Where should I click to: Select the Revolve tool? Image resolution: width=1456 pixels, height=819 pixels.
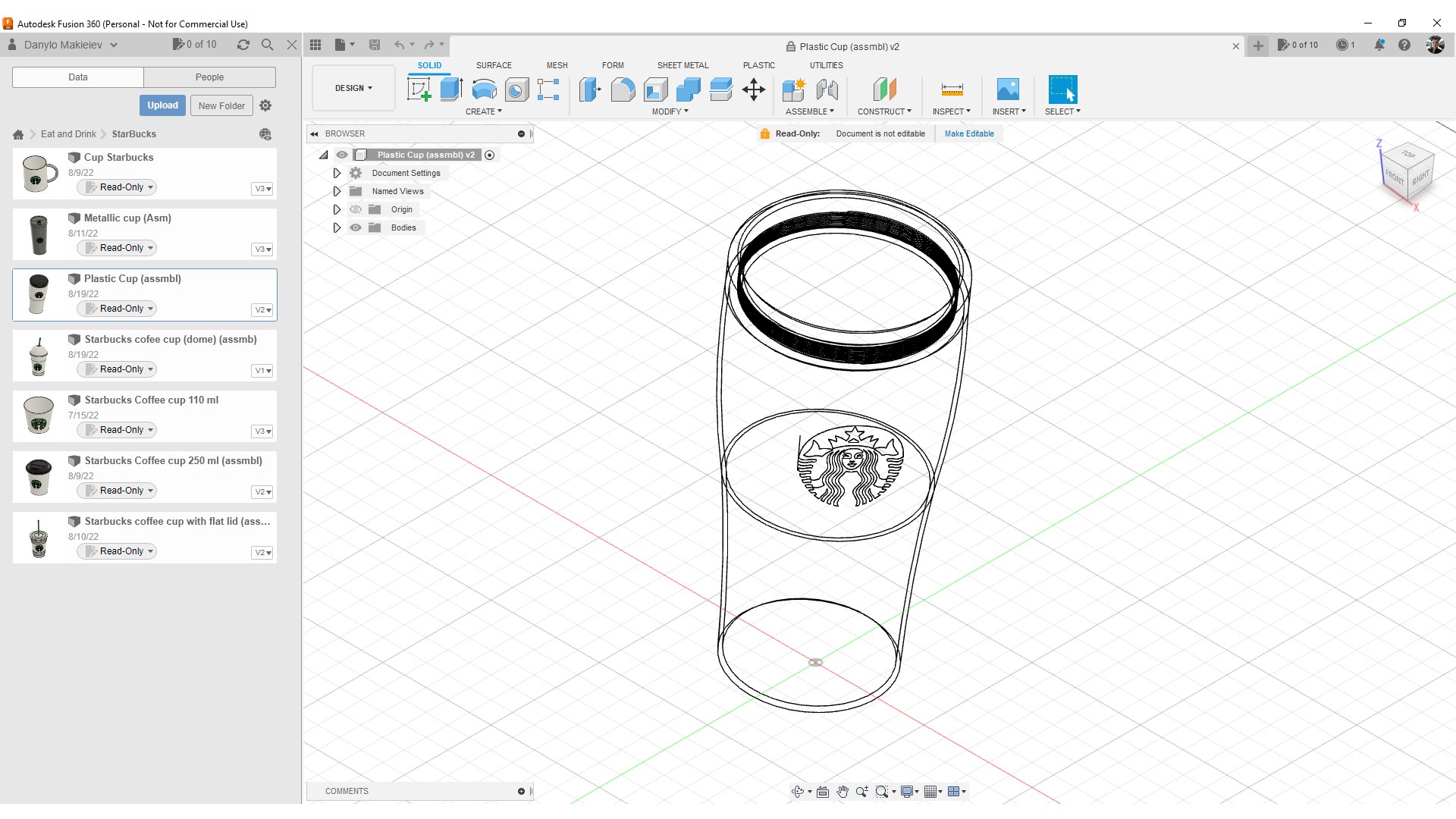click(484, 89)
